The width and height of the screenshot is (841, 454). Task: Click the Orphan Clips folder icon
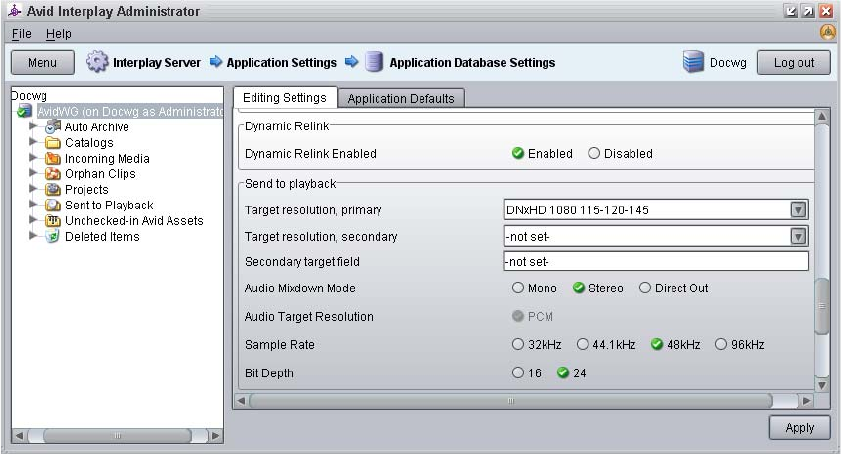click(54, 174)
